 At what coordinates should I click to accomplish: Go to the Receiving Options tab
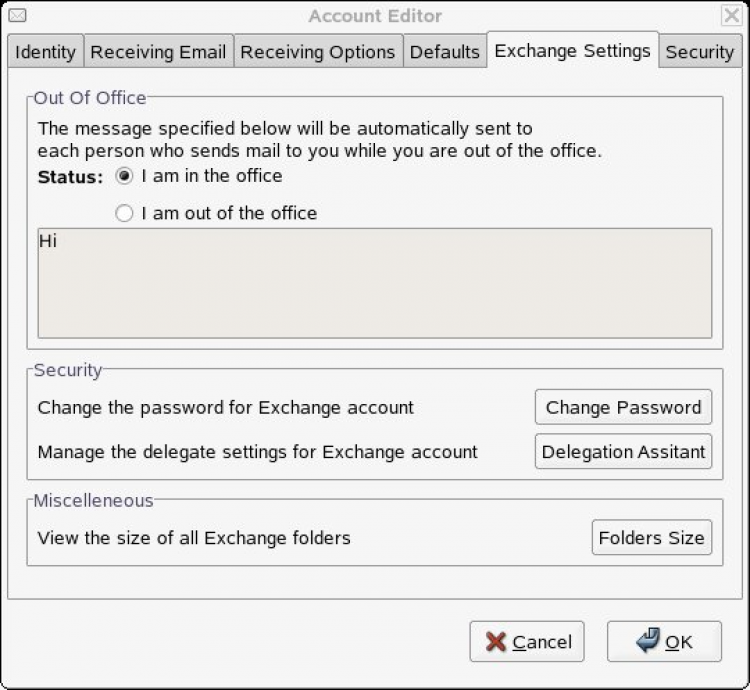pyautogui.click(x=318, y=52)
